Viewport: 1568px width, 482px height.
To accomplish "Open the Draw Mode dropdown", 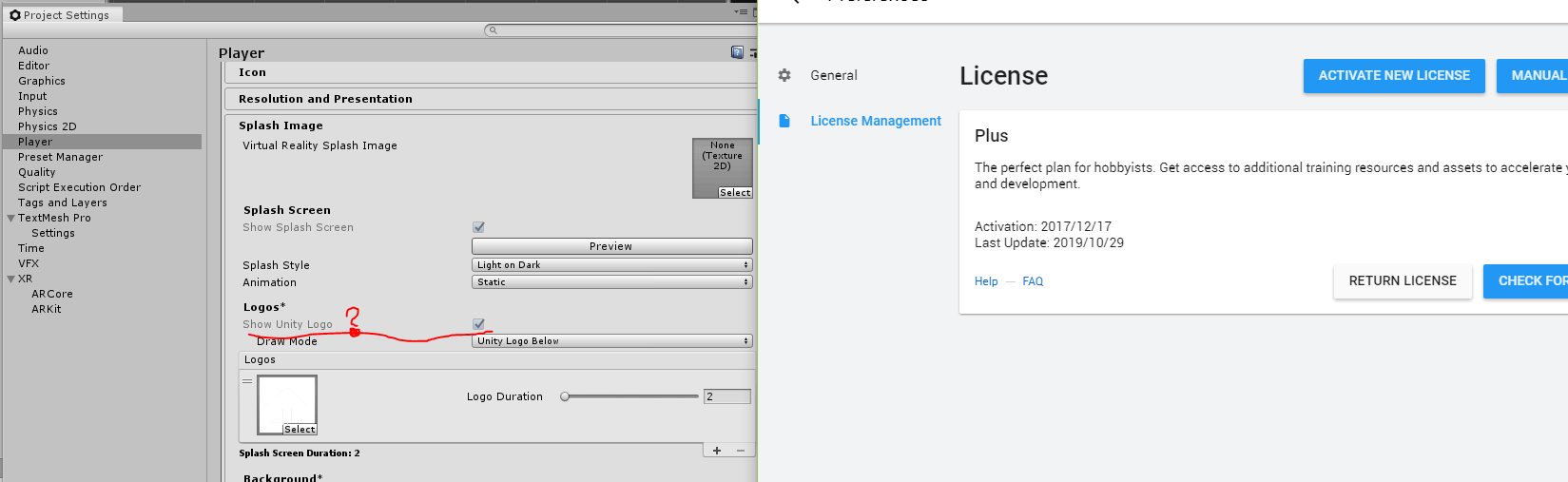I will (611, 341).
